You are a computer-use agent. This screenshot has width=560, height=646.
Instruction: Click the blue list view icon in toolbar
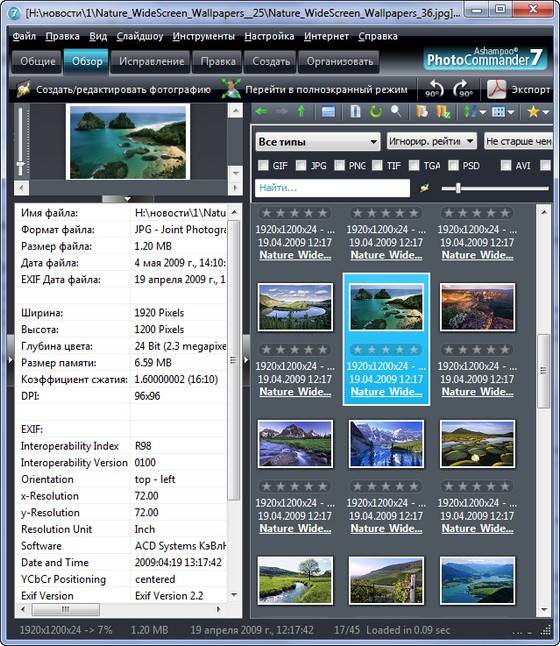click(x=328, y=112)
